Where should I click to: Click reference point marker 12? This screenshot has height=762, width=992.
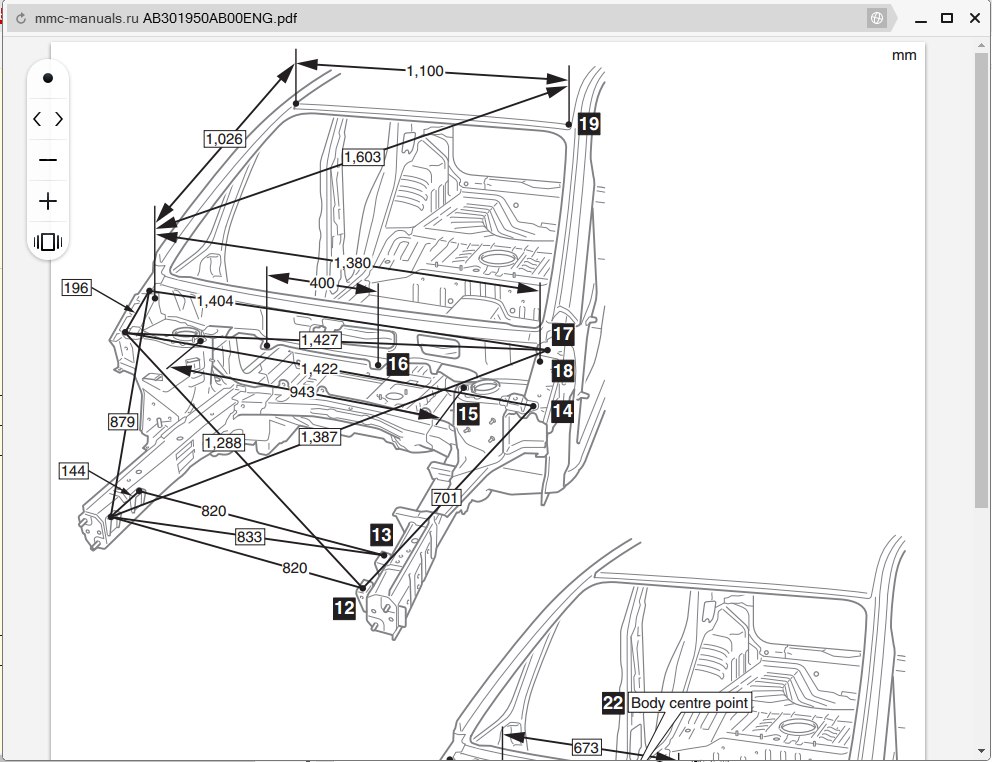[344, 607]
